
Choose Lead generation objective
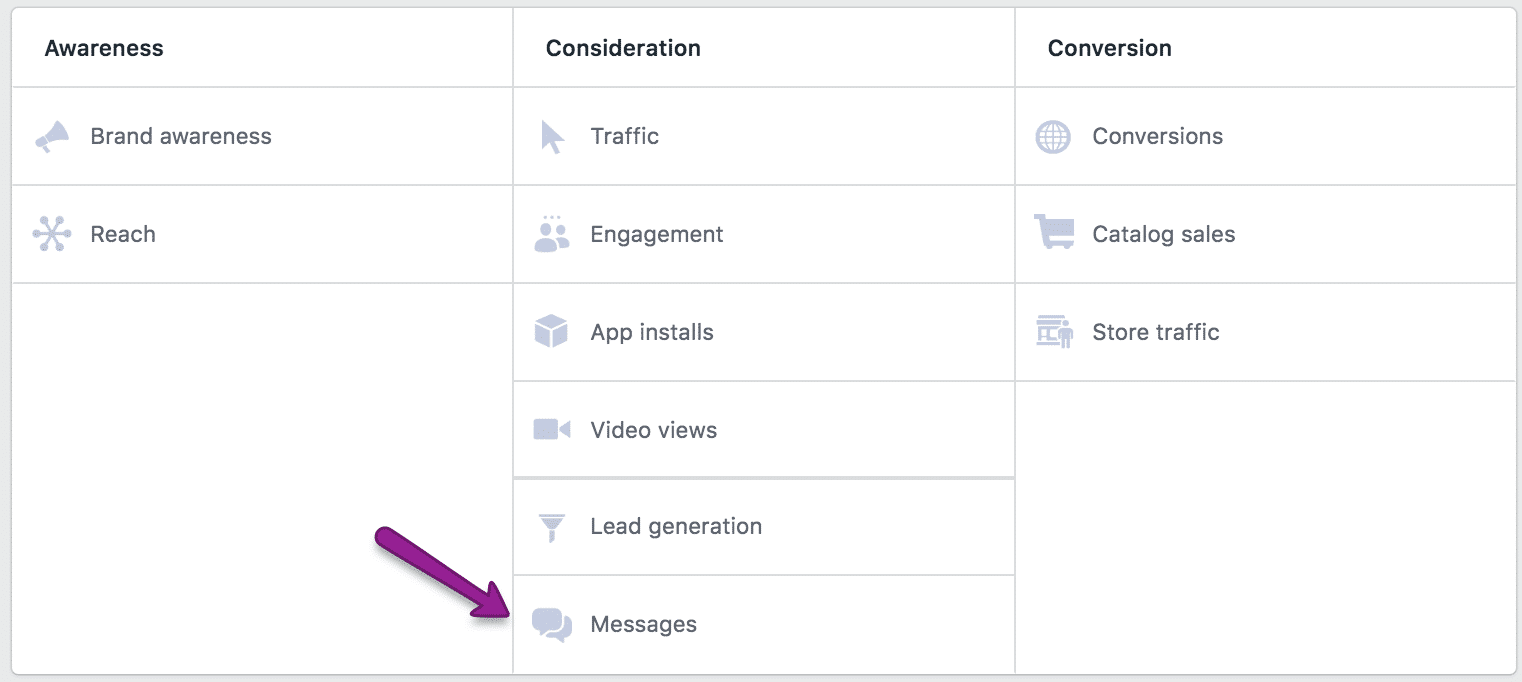tap(676, 527)
